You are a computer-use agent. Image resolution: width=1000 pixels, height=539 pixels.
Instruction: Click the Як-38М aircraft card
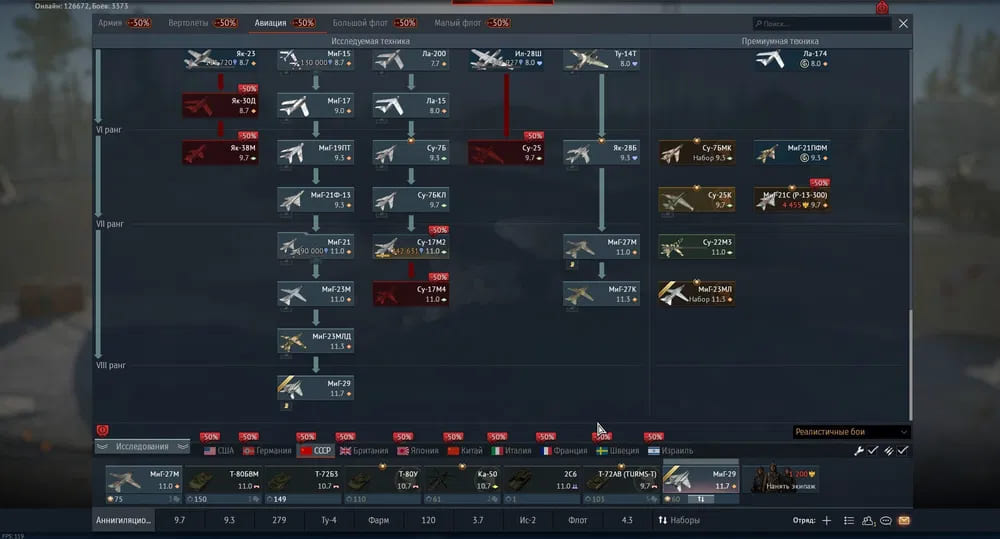(x=219, y=153)
